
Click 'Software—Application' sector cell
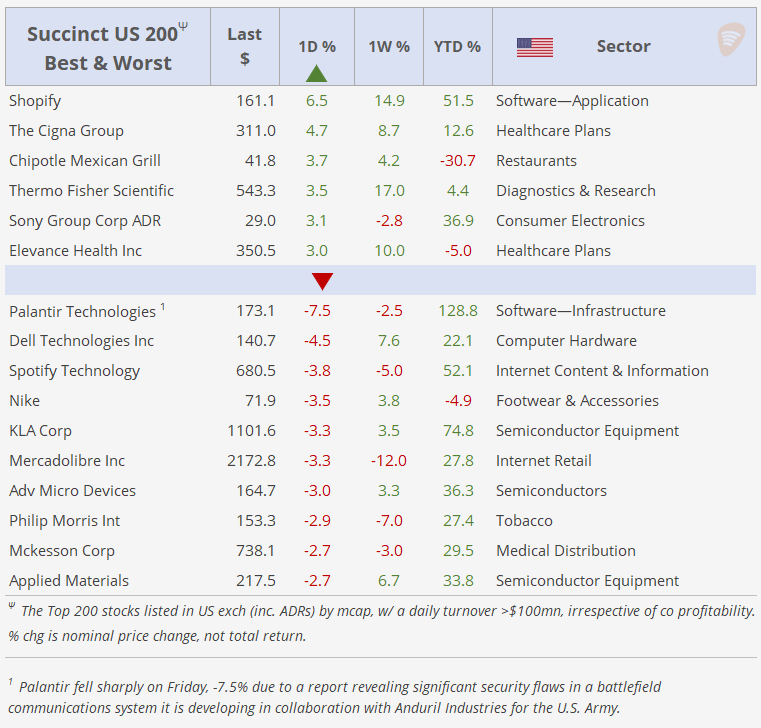point(572,101)
